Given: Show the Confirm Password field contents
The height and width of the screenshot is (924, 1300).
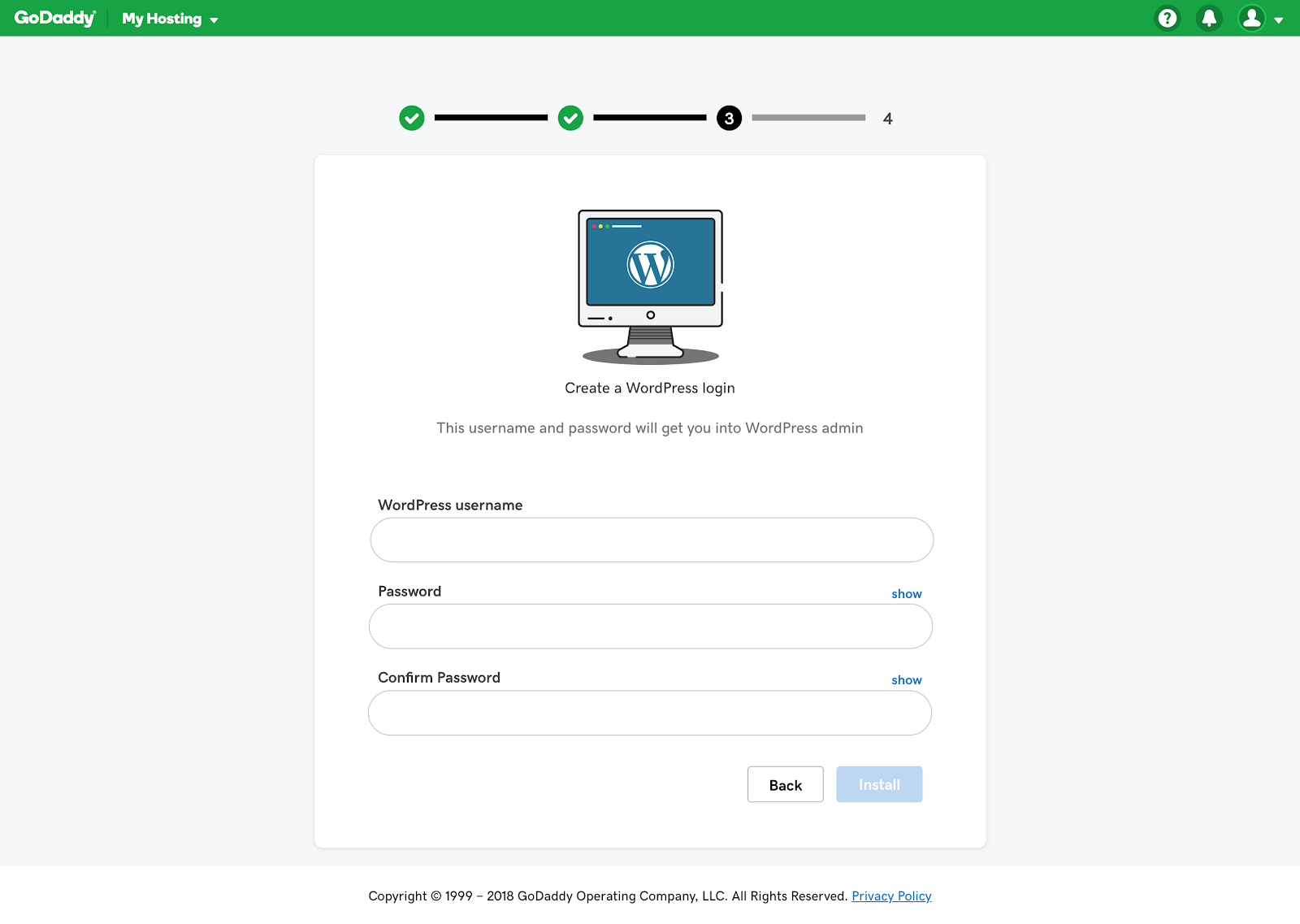Looking at the screenshot, I should (907, 680).
